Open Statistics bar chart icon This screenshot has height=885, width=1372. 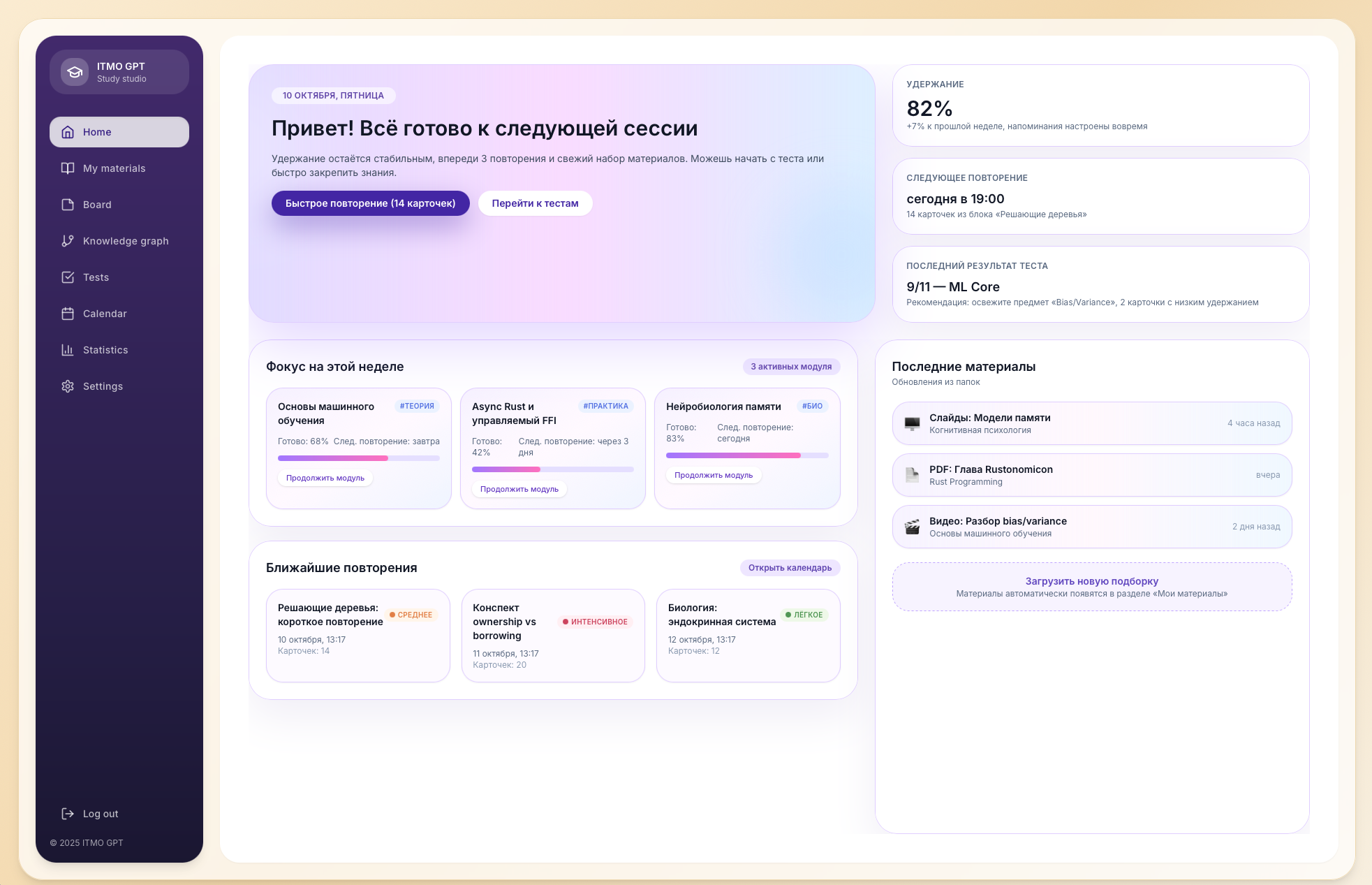(68, 350)
